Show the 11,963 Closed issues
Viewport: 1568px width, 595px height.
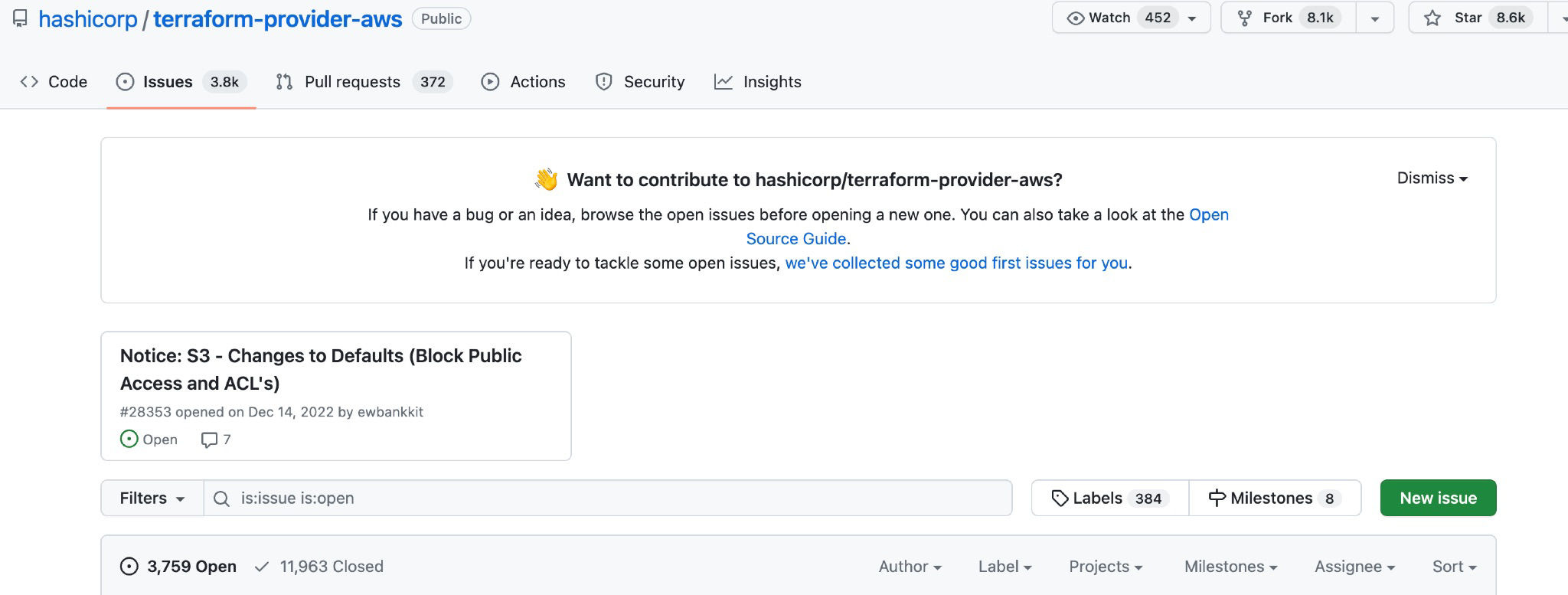(x=319, y=567)
